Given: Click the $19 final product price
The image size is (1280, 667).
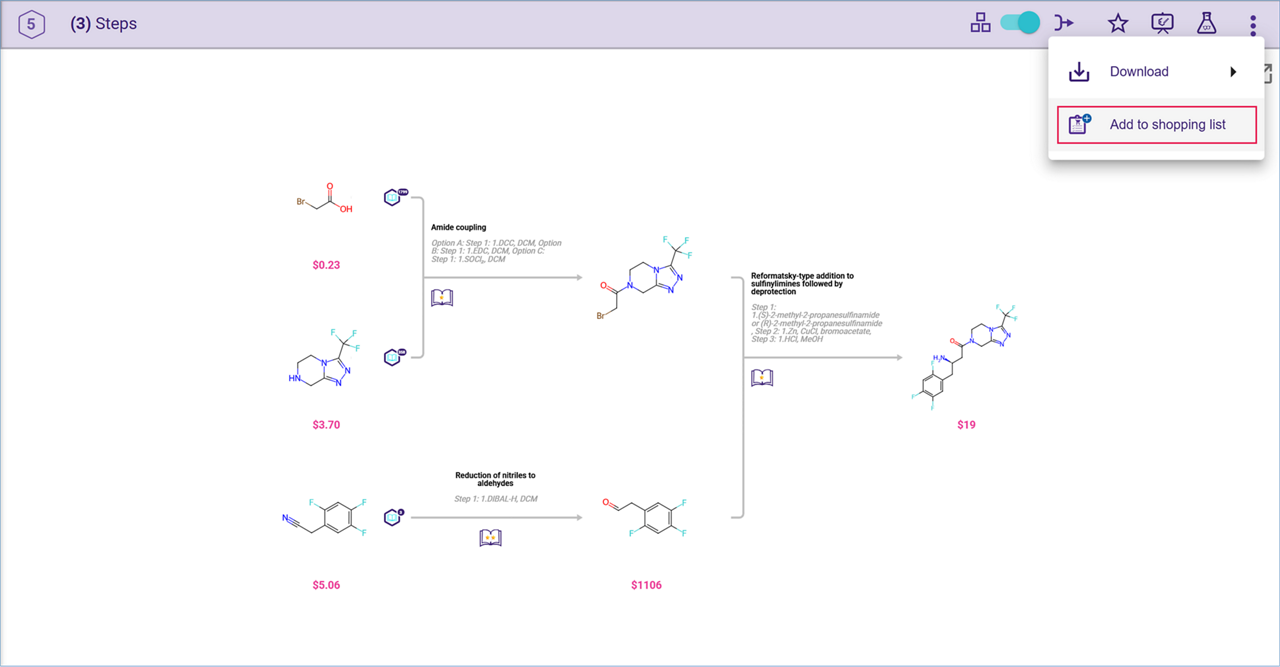Looking at the screenshot, I should pyautogui.click(x=966, y=425).
